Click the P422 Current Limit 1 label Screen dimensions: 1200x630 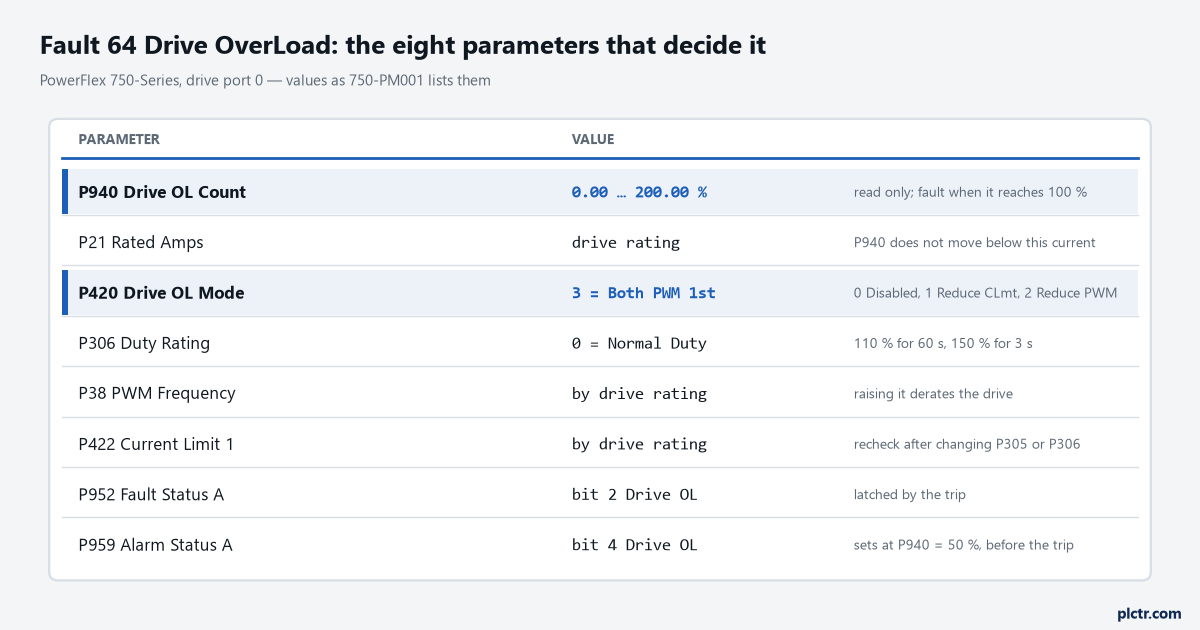[156, 444]
